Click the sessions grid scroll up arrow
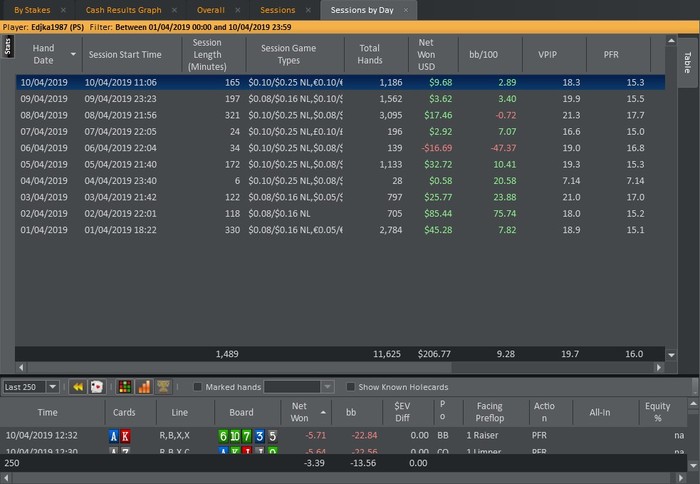The image size is (700, 484). point(671,41)
